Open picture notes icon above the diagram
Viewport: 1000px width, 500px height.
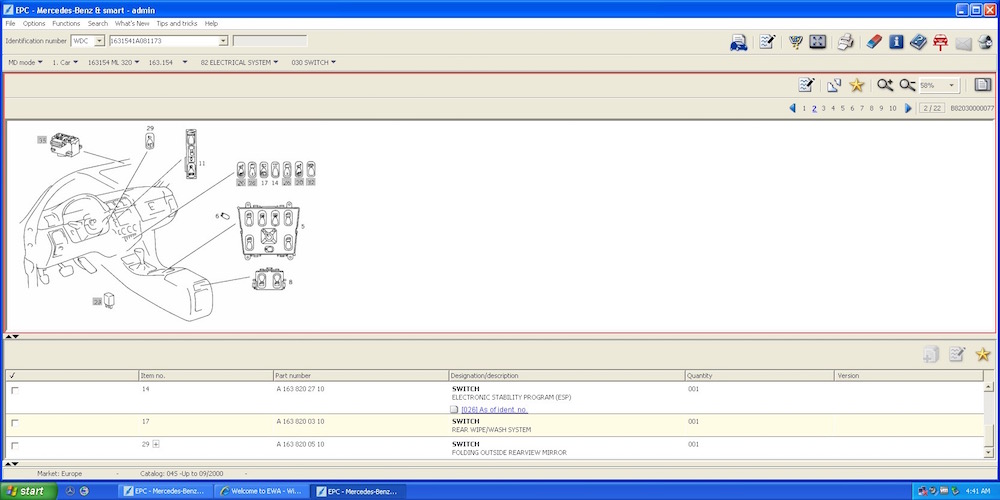point(806,85)
